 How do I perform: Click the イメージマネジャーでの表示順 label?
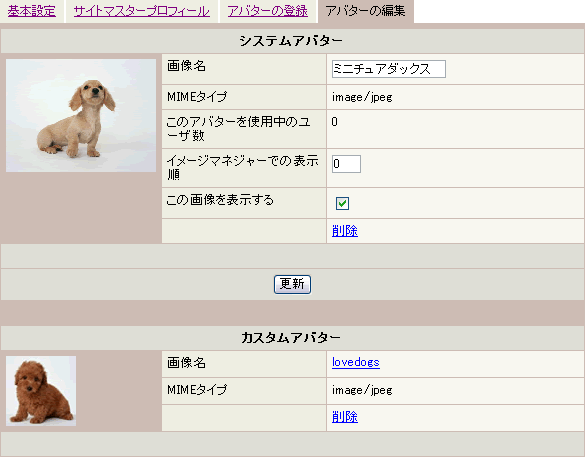click(243, 168)
